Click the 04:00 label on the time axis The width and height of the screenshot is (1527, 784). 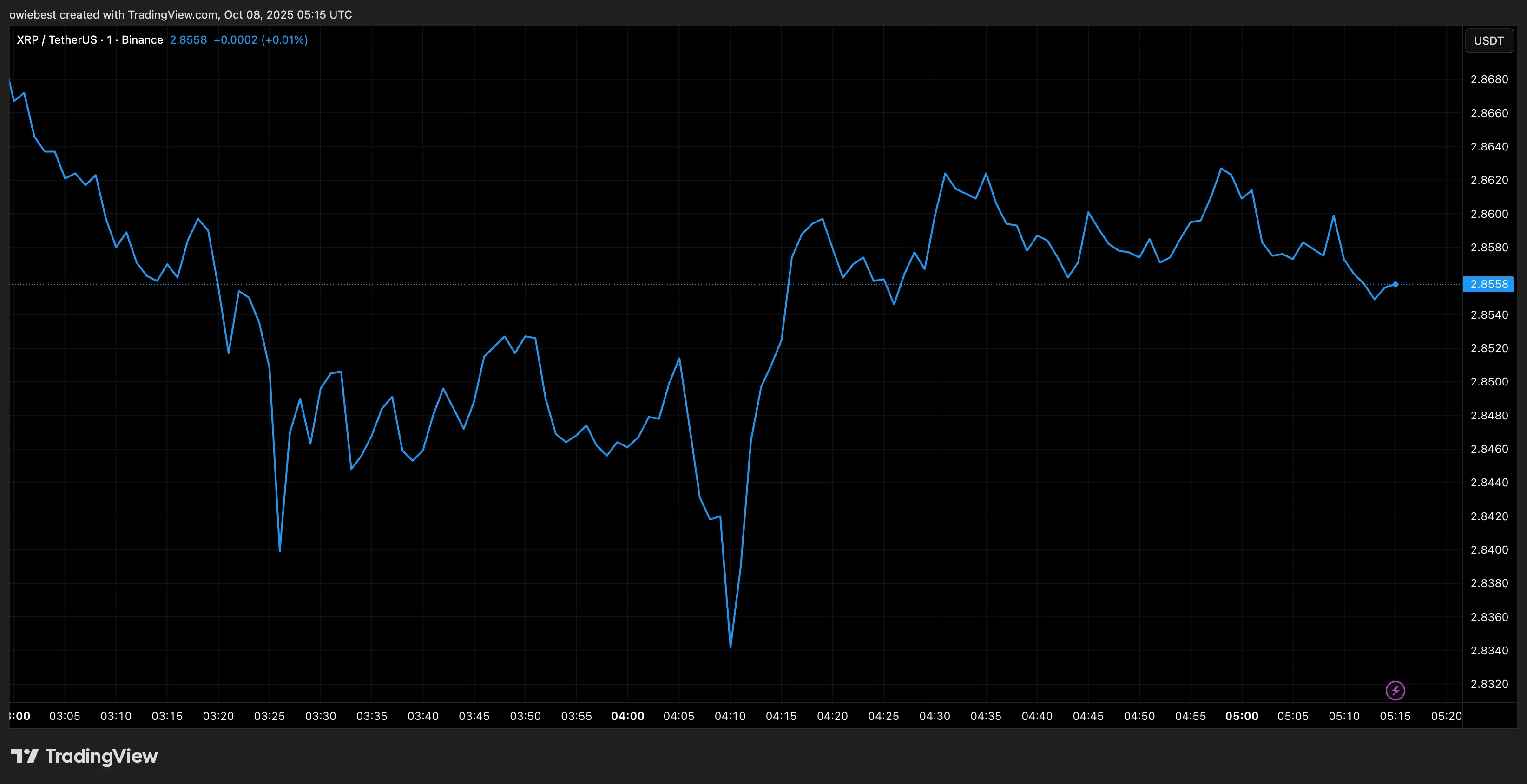(x=627, y=716)
